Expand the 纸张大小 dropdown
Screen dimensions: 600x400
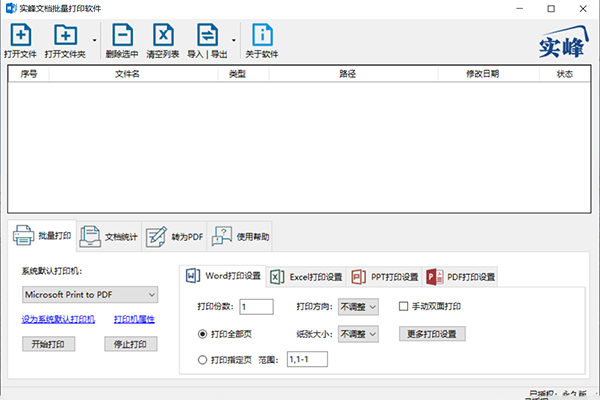[359, 333]
